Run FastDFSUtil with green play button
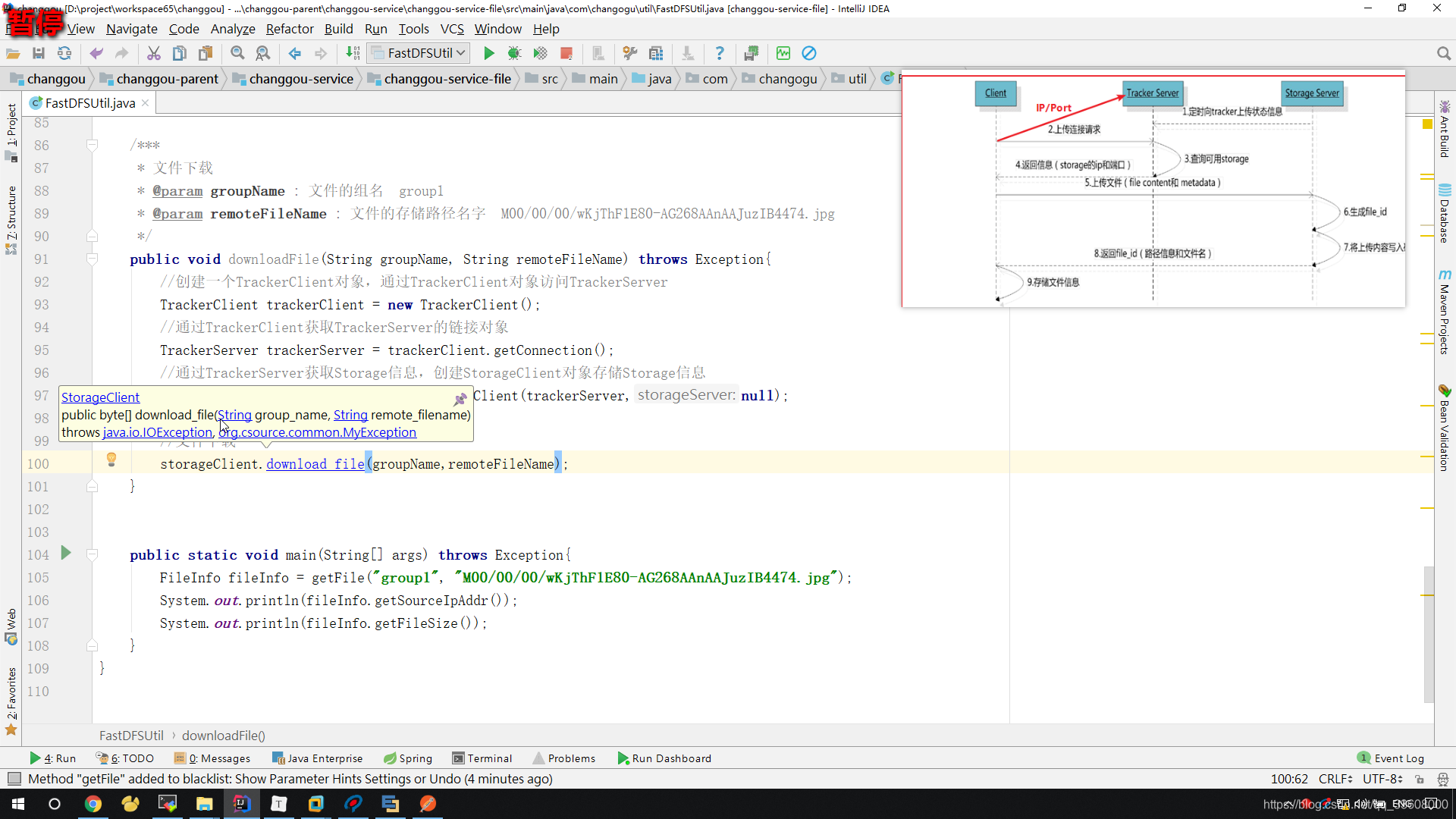 (x=489, y=53)
